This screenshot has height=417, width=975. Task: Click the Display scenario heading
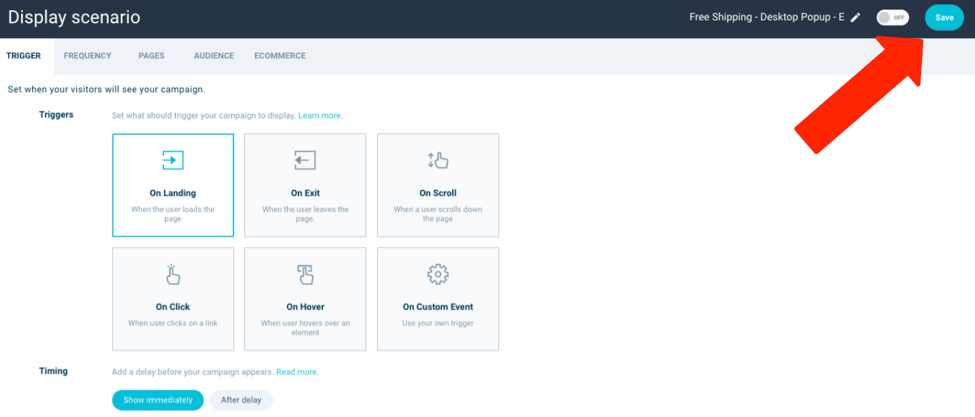tap(74, 17)
